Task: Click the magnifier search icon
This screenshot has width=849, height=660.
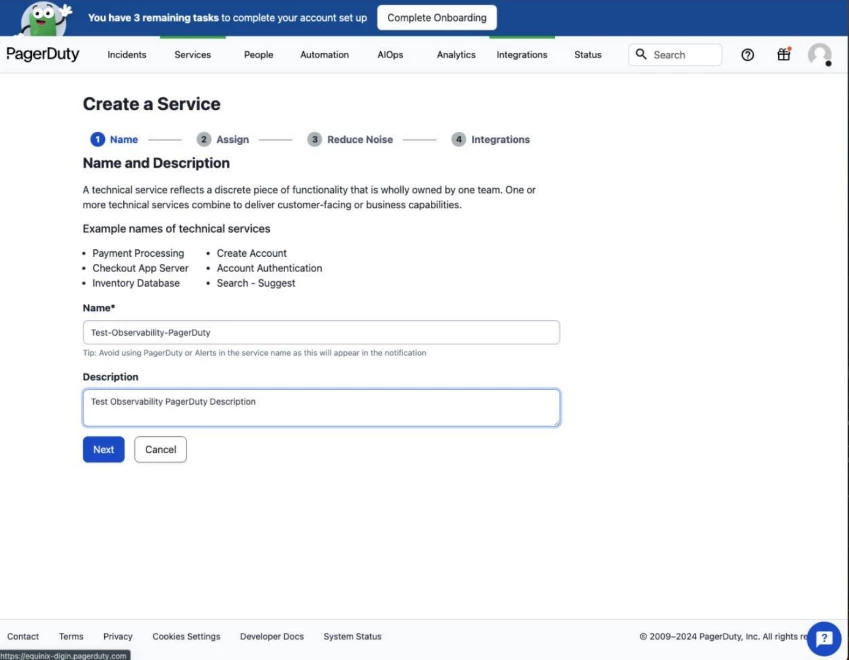Action: click(641, 54)
